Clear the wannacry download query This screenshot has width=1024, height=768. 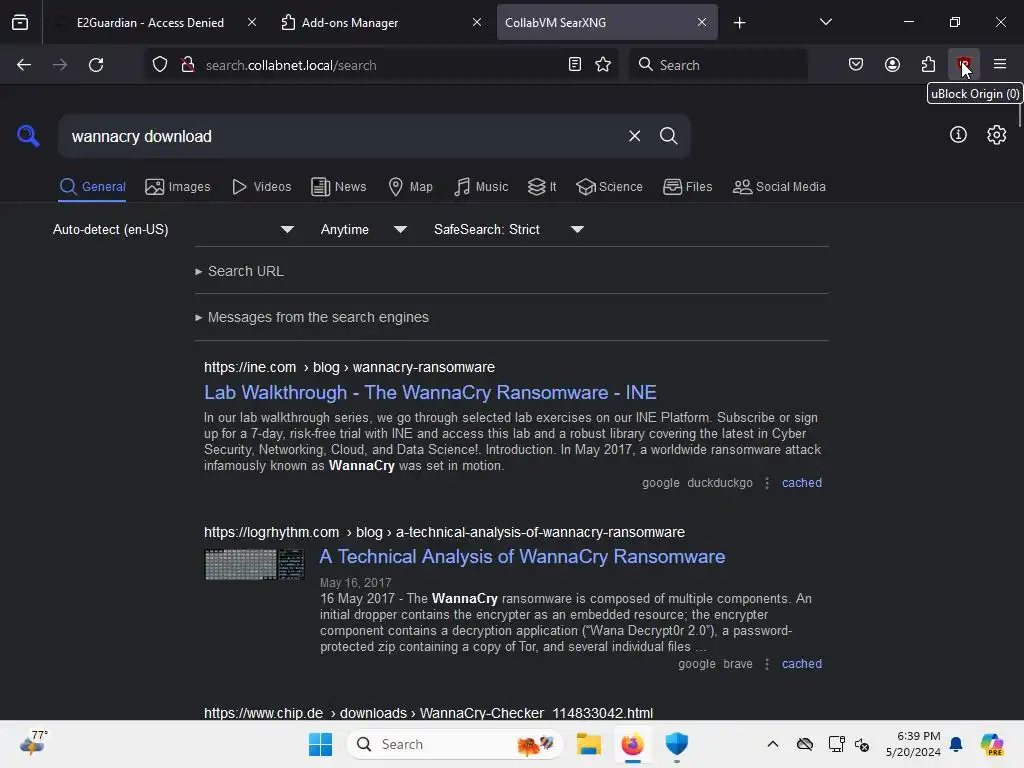click(x=634, y=136)
